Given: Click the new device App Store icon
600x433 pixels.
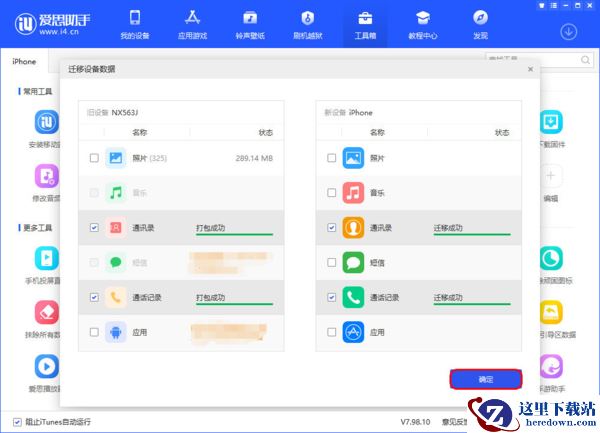Looking at the screenshot, I should tap(353, 332).
